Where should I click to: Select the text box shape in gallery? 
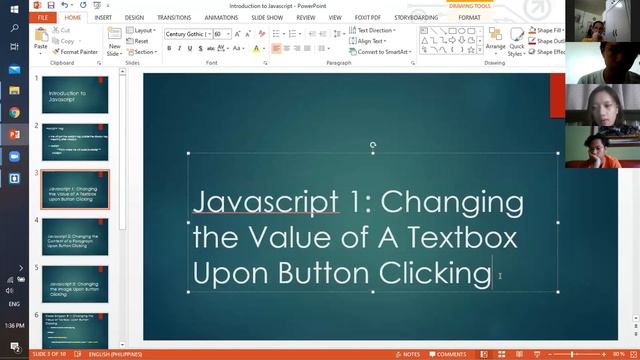(424, 31)
